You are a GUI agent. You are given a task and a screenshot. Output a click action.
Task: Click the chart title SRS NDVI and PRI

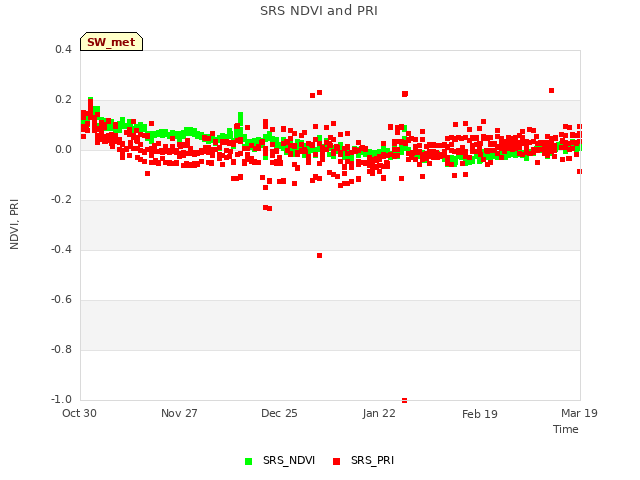[319, 11]
